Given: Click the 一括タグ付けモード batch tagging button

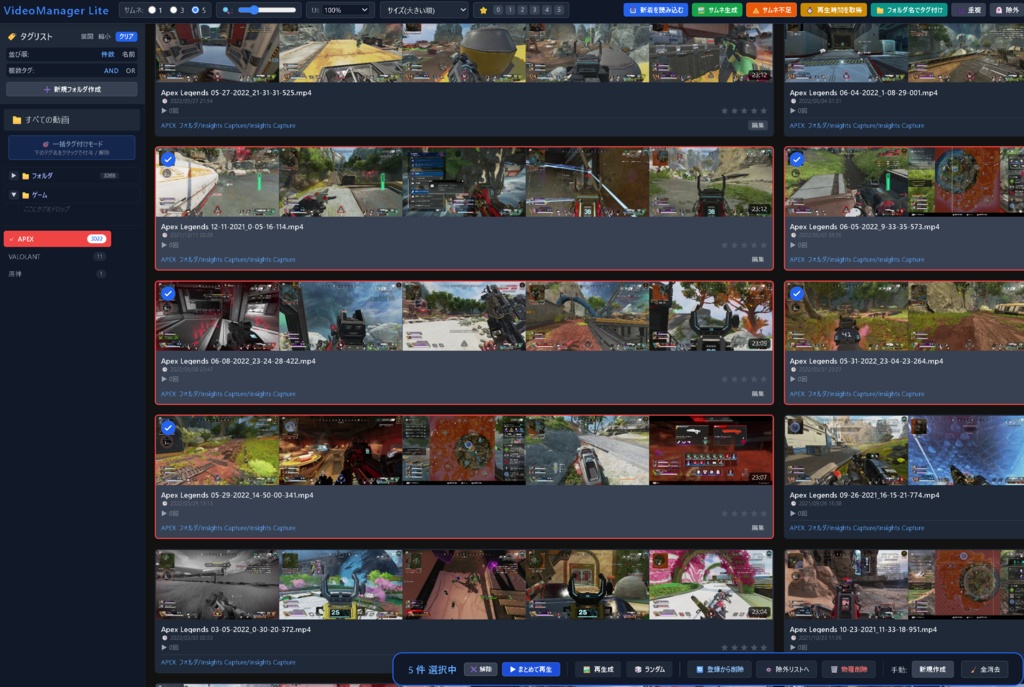Looking at the screenshot, I should (72, 148).
